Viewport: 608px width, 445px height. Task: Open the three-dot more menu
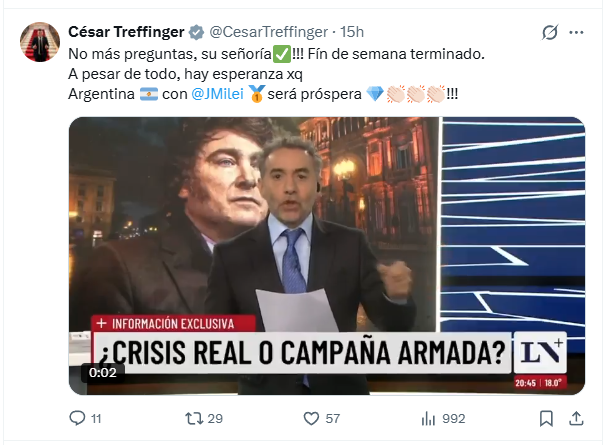[576, 32]
